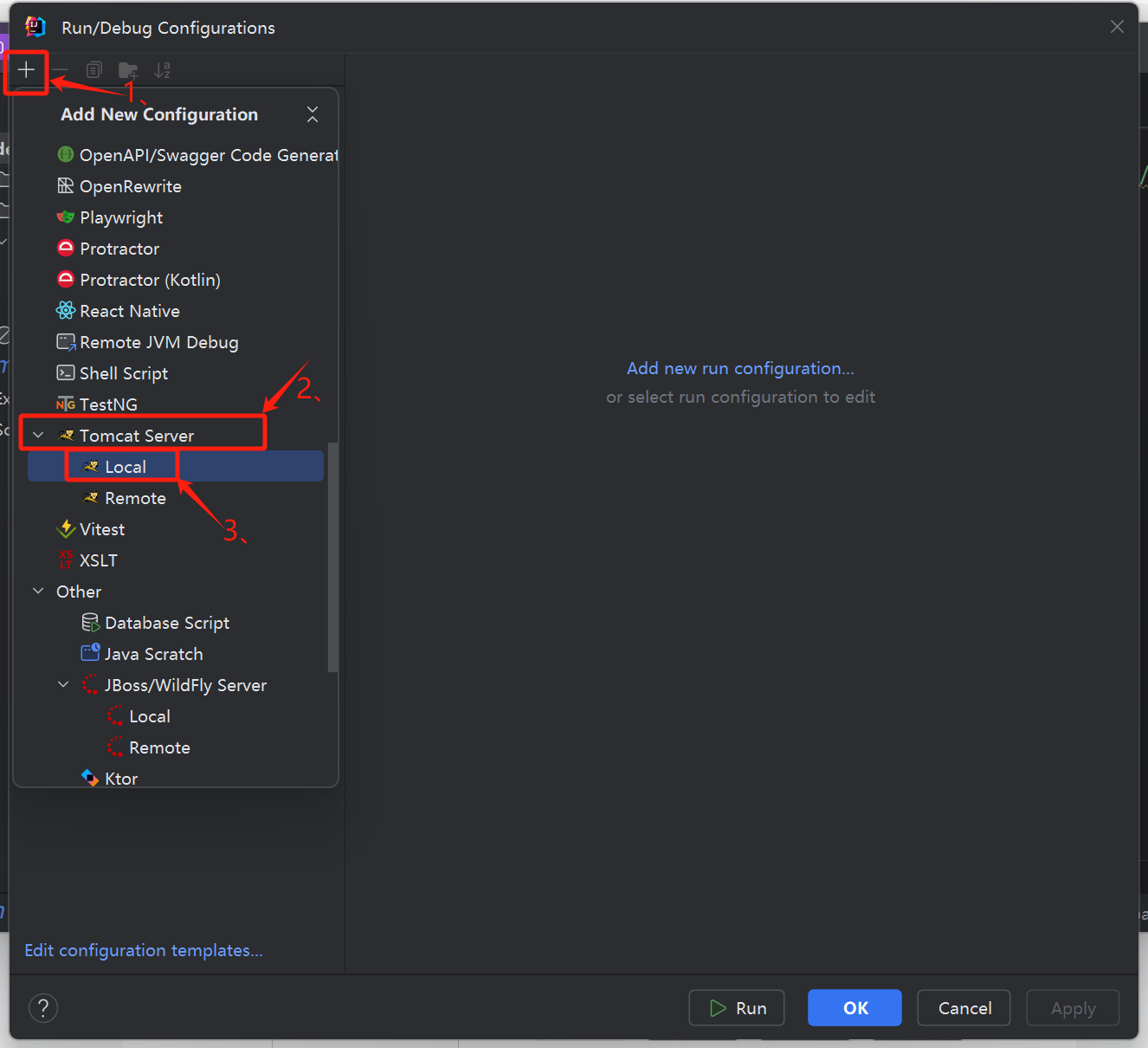Select the Database Script entry
The width and height of the screenshot is (1148, 1048).
(x=176, y=623)
